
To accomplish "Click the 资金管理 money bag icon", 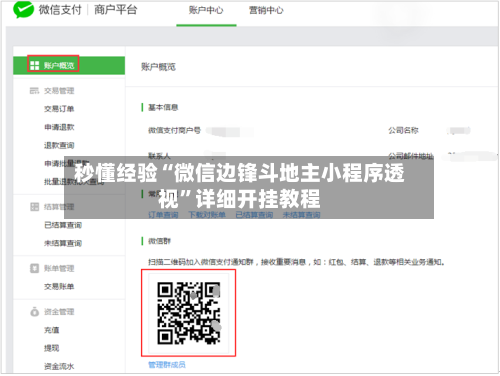I will 34,312.
